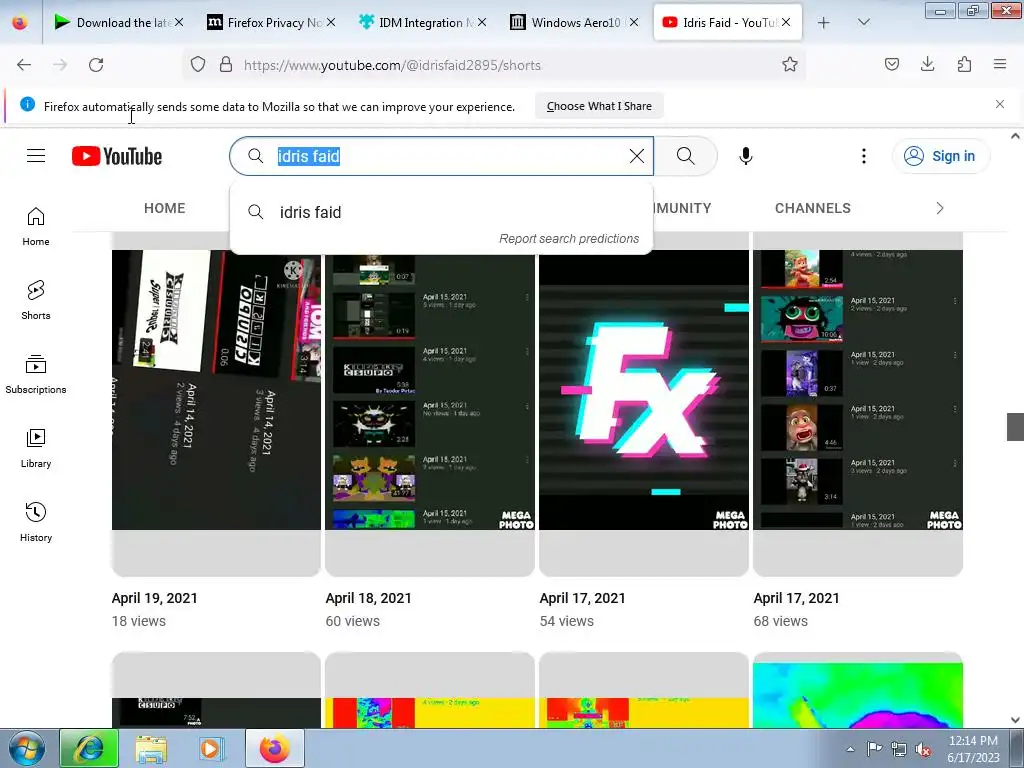Open Home in the left sidebar

pos(36,226)
